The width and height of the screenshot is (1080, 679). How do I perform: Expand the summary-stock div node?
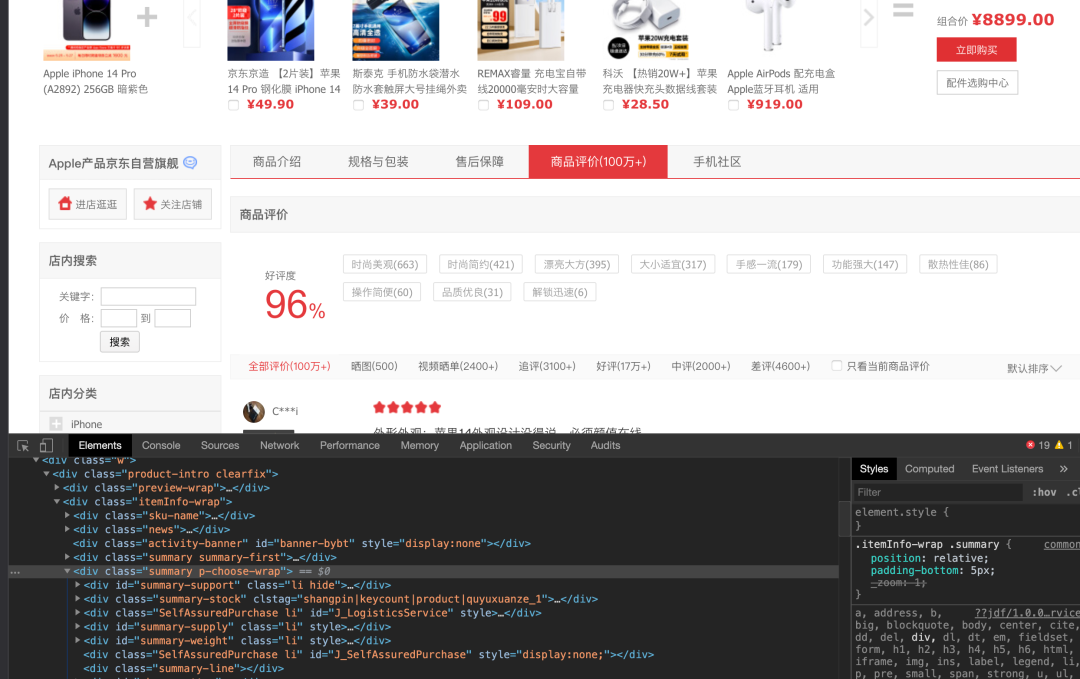78,599
